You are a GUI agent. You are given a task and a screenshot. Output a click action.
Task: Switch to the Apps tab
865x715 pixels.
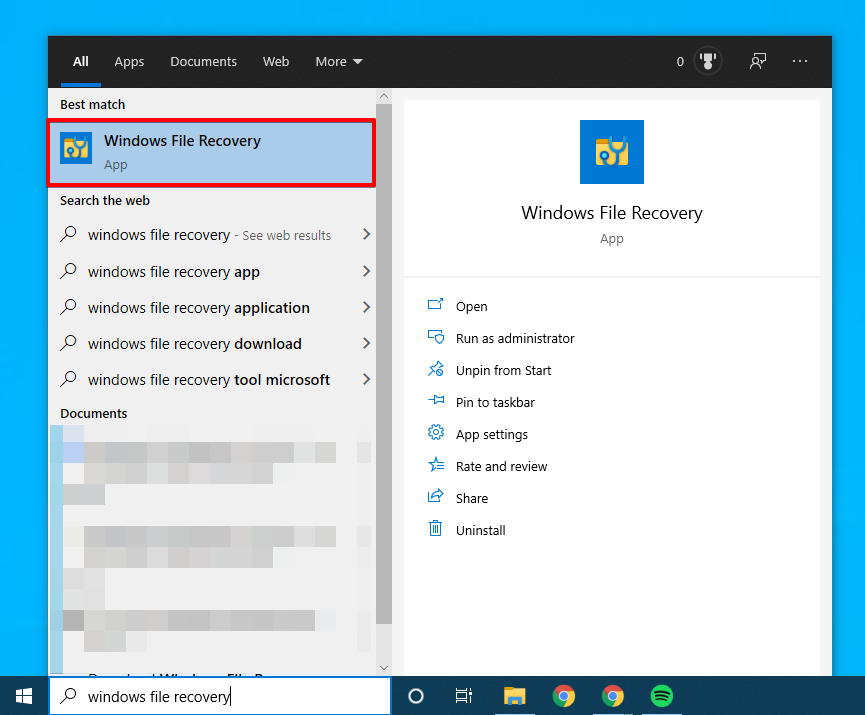point(129,61)
